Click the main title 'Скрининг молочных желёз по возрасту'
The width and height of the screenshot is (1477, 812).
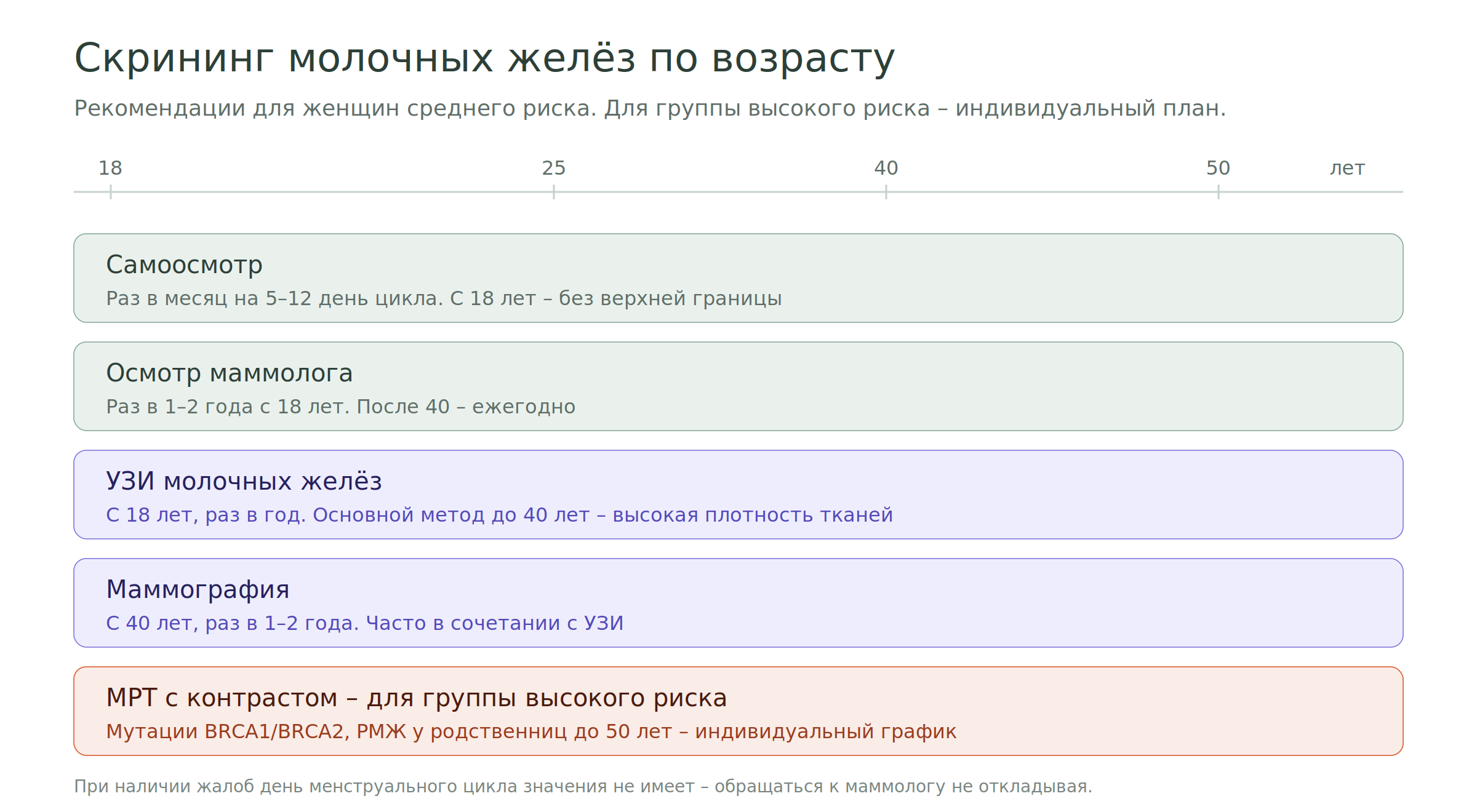pyautogui.click(x=484, y=60)
